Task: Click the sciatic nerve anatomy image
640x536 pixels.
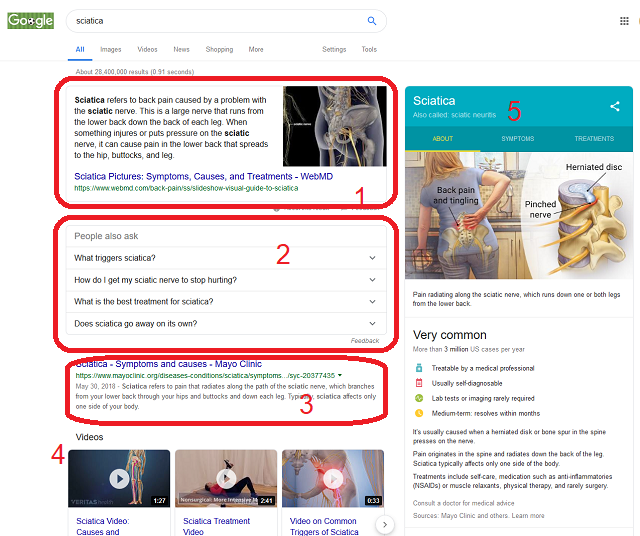Action: 335,126
